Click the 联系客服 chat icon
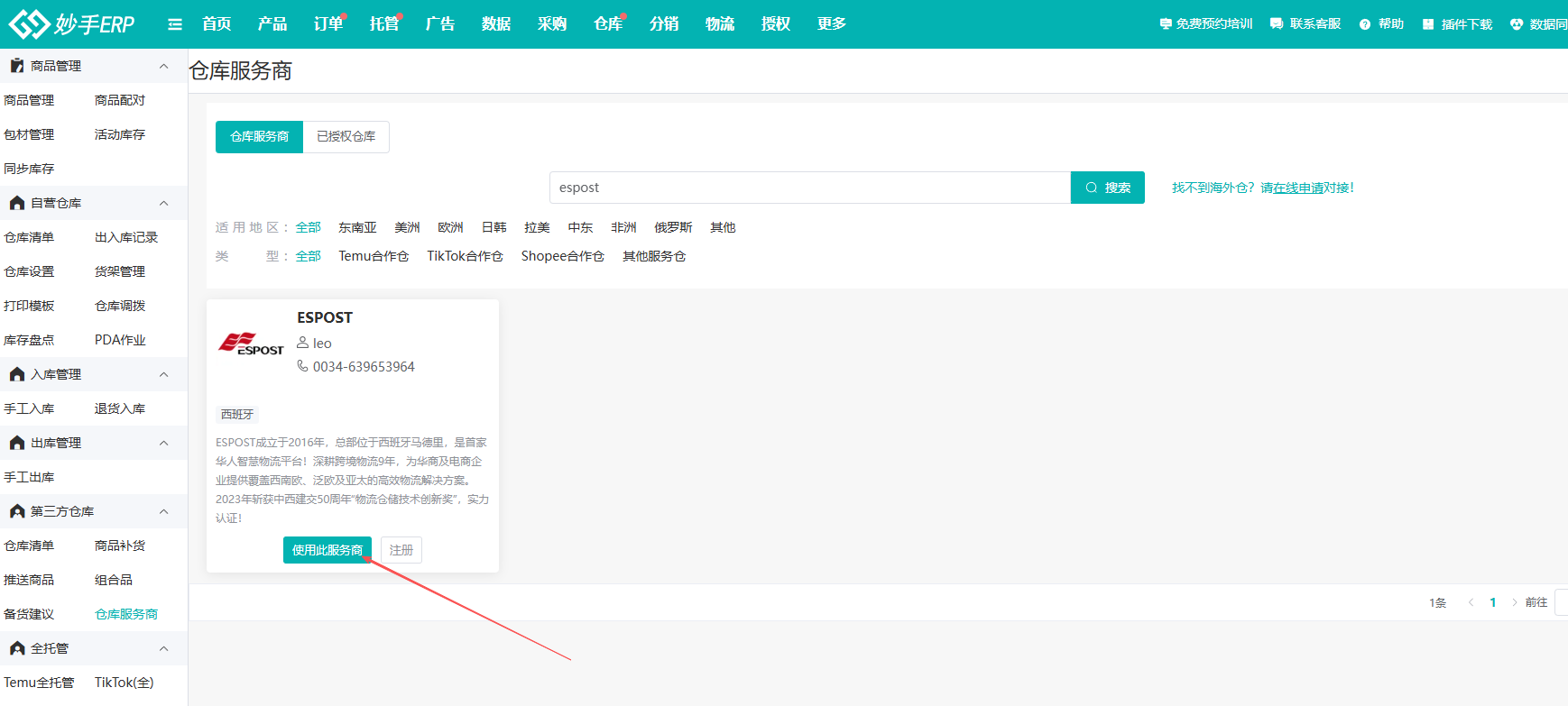Viewport: 1568px width, 706px height. tap(1277, 24)
